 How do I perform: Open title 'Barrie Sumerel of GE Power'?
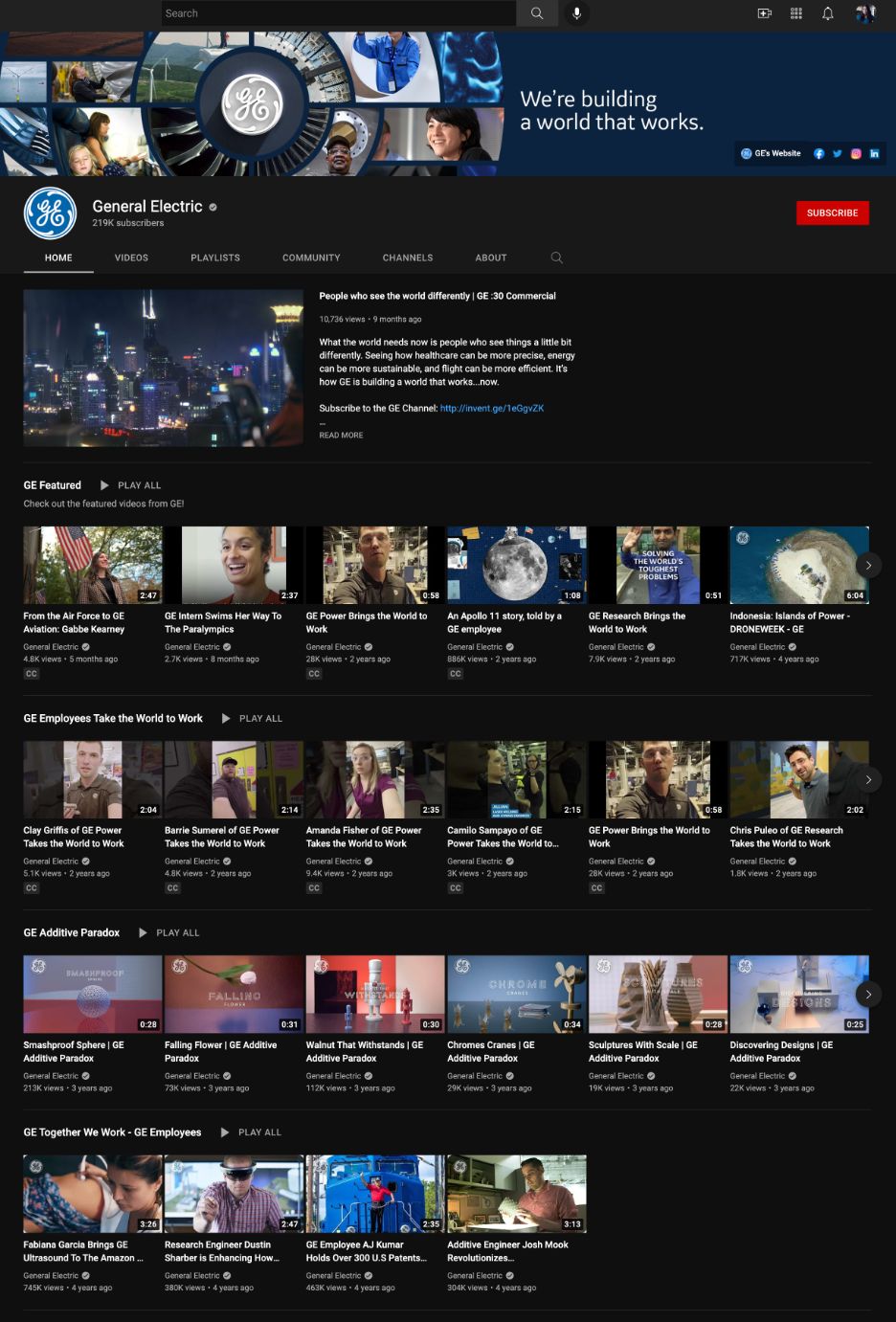click(x=222, y=837)
